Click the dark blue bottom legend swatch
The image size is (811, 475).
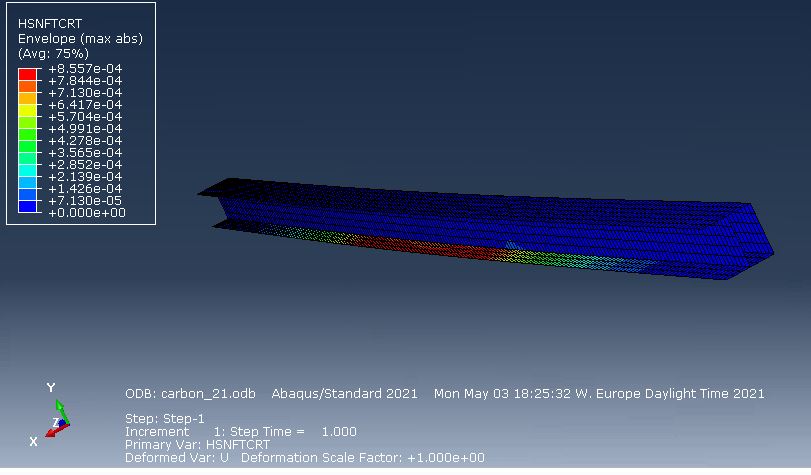coord(27,207)
